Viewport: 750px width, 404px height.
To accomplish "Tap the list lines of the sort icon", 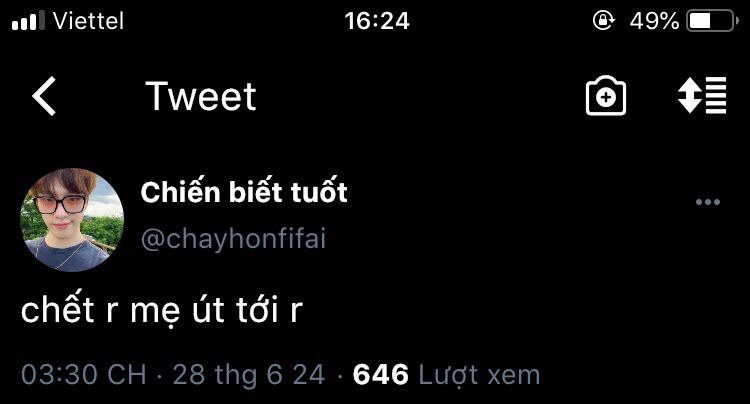I will [716, 95].
